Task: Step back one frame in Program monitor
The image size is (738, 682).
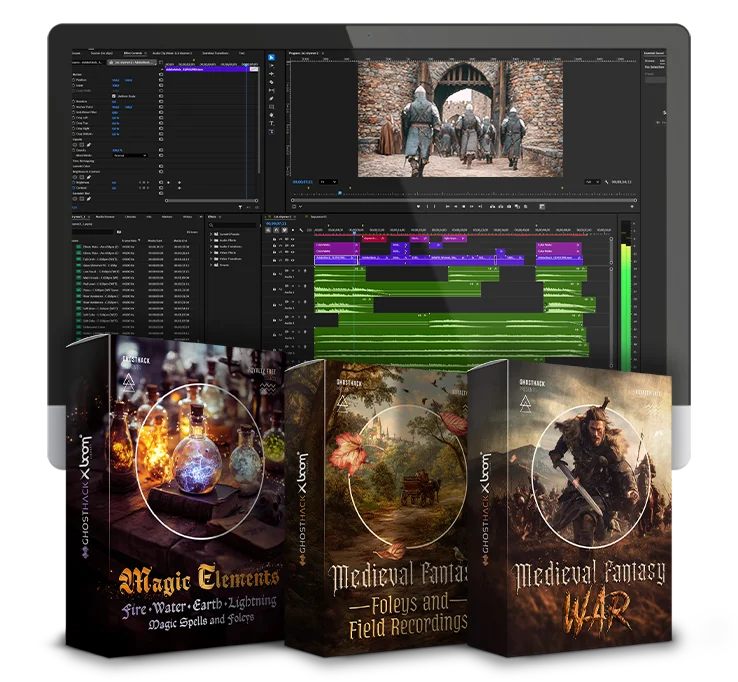Action: coord(455,207)
